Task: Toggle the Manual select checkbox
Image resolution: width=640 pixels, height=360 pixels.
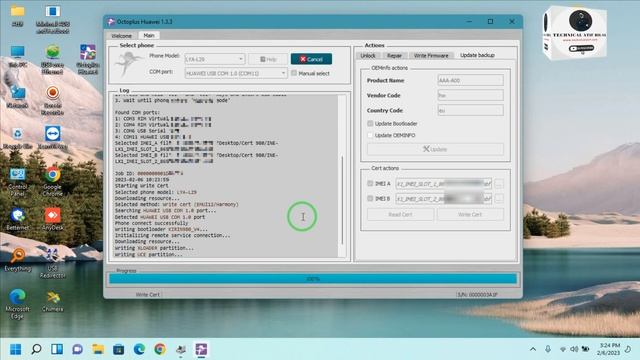Action: pyautogui.click(x=294, y=73)
